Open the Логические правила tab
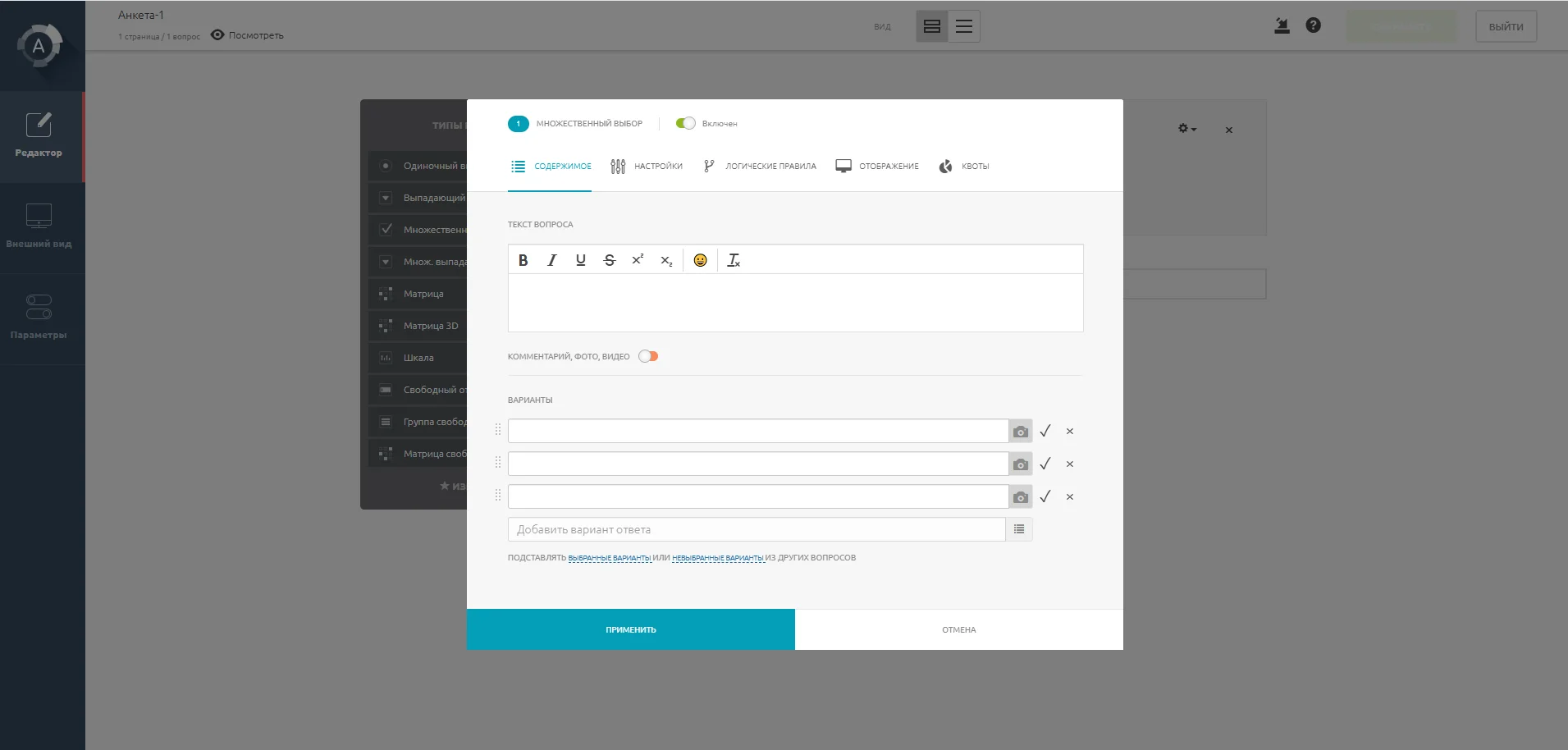The height and width of the screenshot is (750, 1568). [x=760, y=167]
